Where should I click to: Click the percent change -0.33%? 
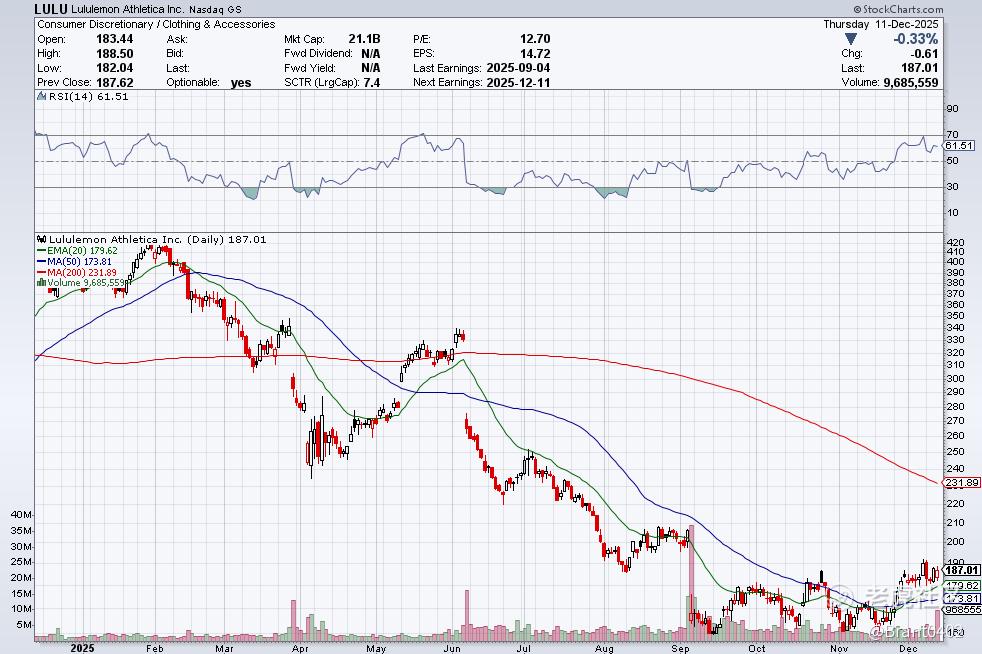[x=916, y=39]
